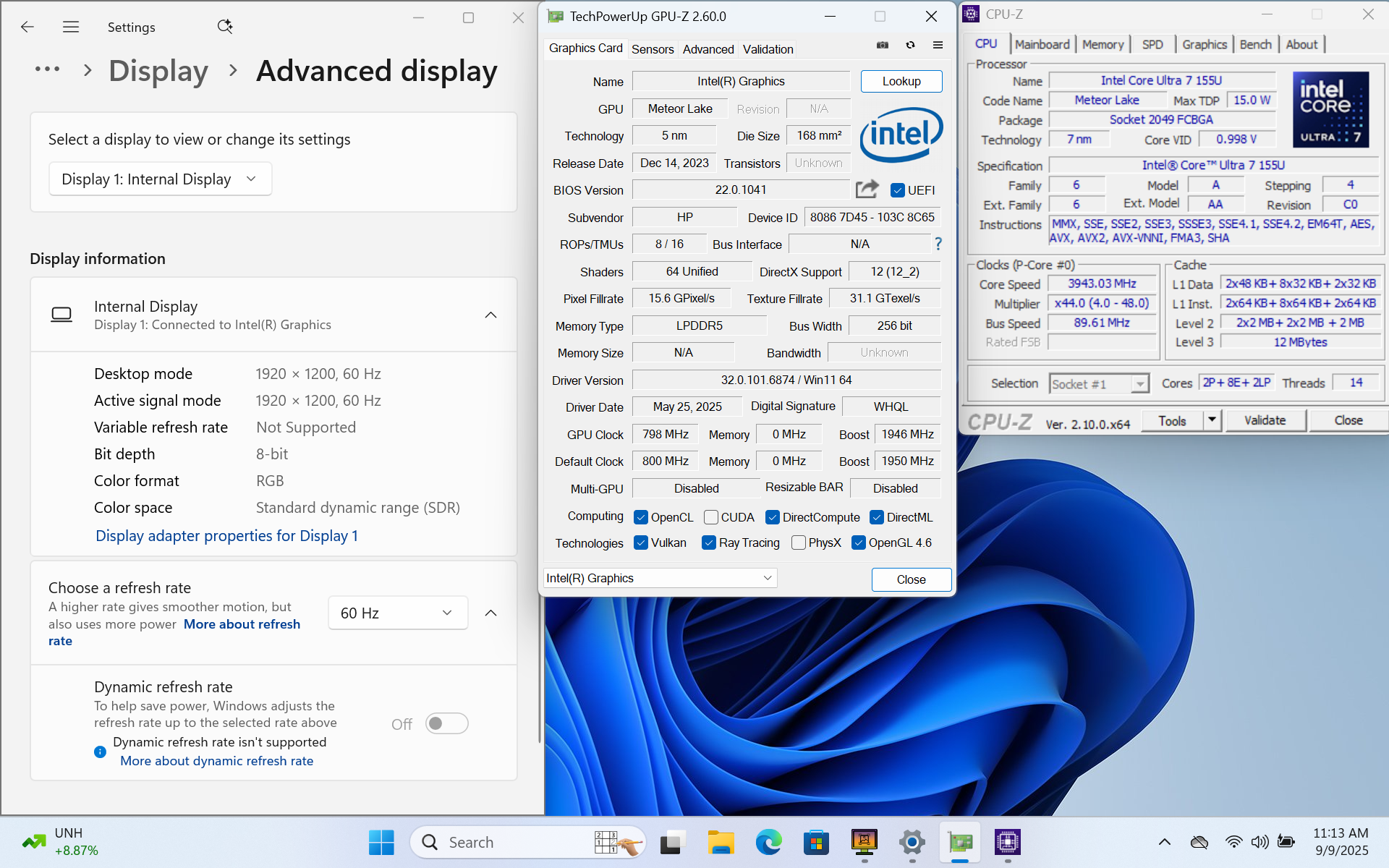Click the BIOS export share icon
The width and height of the screenshot is (1389, 868).
(867, 190)
